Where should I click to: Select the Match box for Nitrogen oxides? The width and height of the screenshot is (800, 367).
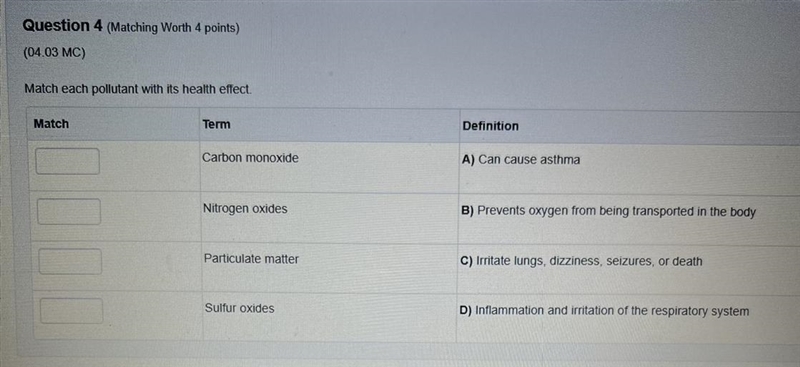tap(69, 212)
